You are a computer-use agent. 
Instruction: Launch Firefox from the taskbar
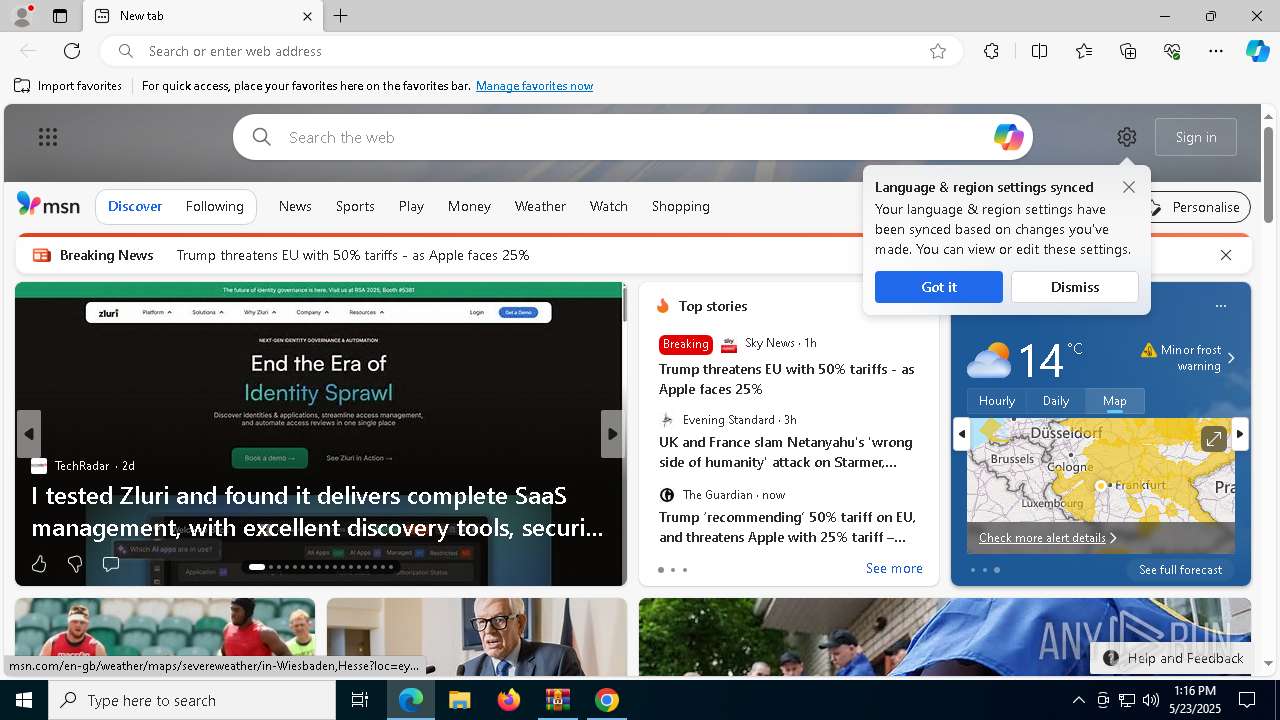pyautogui.click(x=508, y=700)
